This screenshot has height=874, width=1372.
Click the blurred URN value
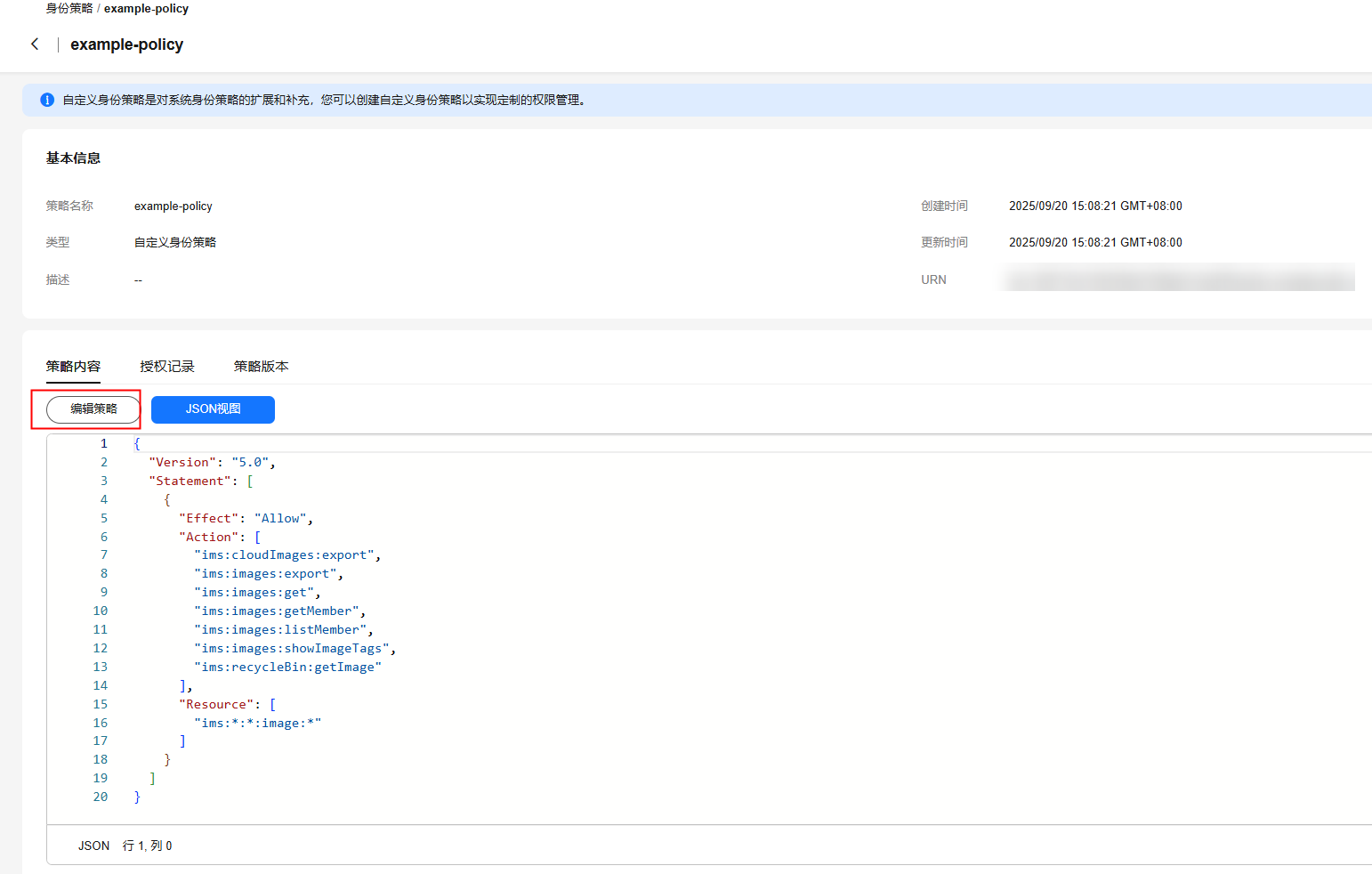[x=1179, y=279]
